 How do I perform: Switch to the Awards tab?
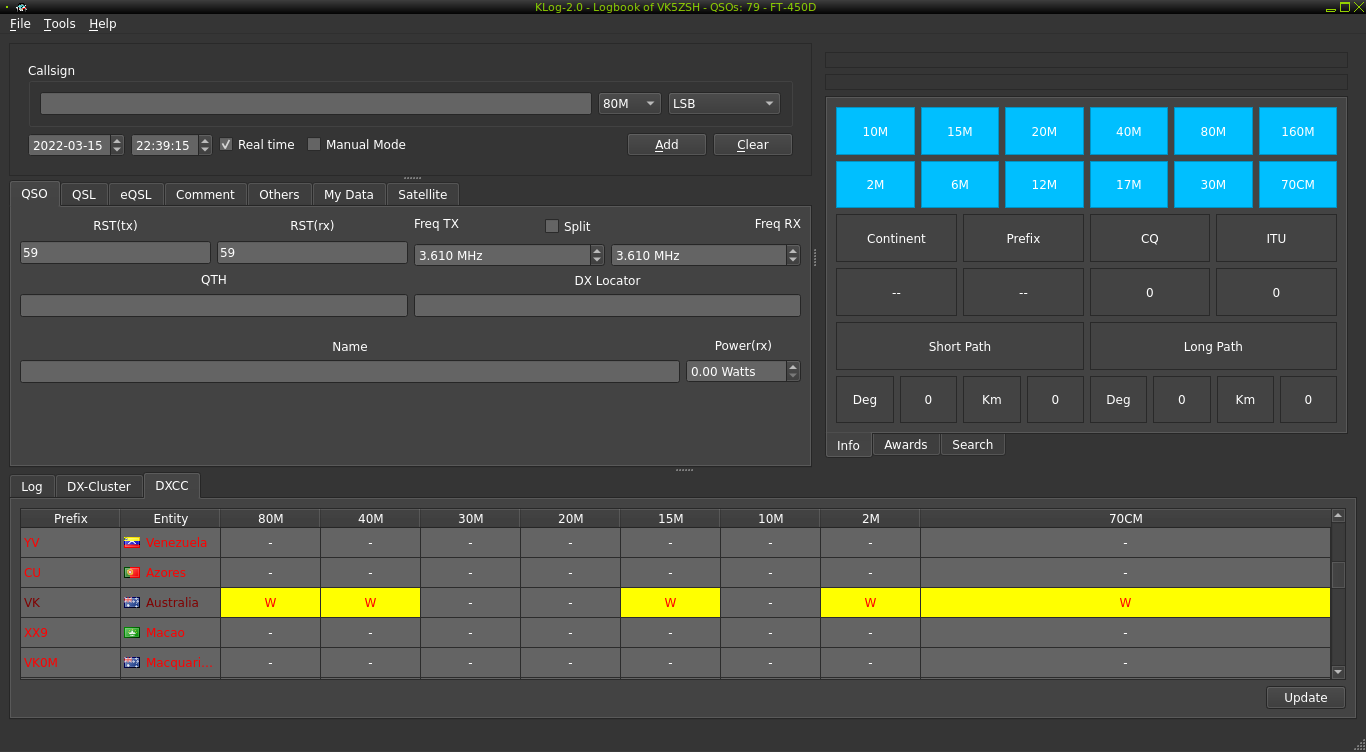point(906,444)
